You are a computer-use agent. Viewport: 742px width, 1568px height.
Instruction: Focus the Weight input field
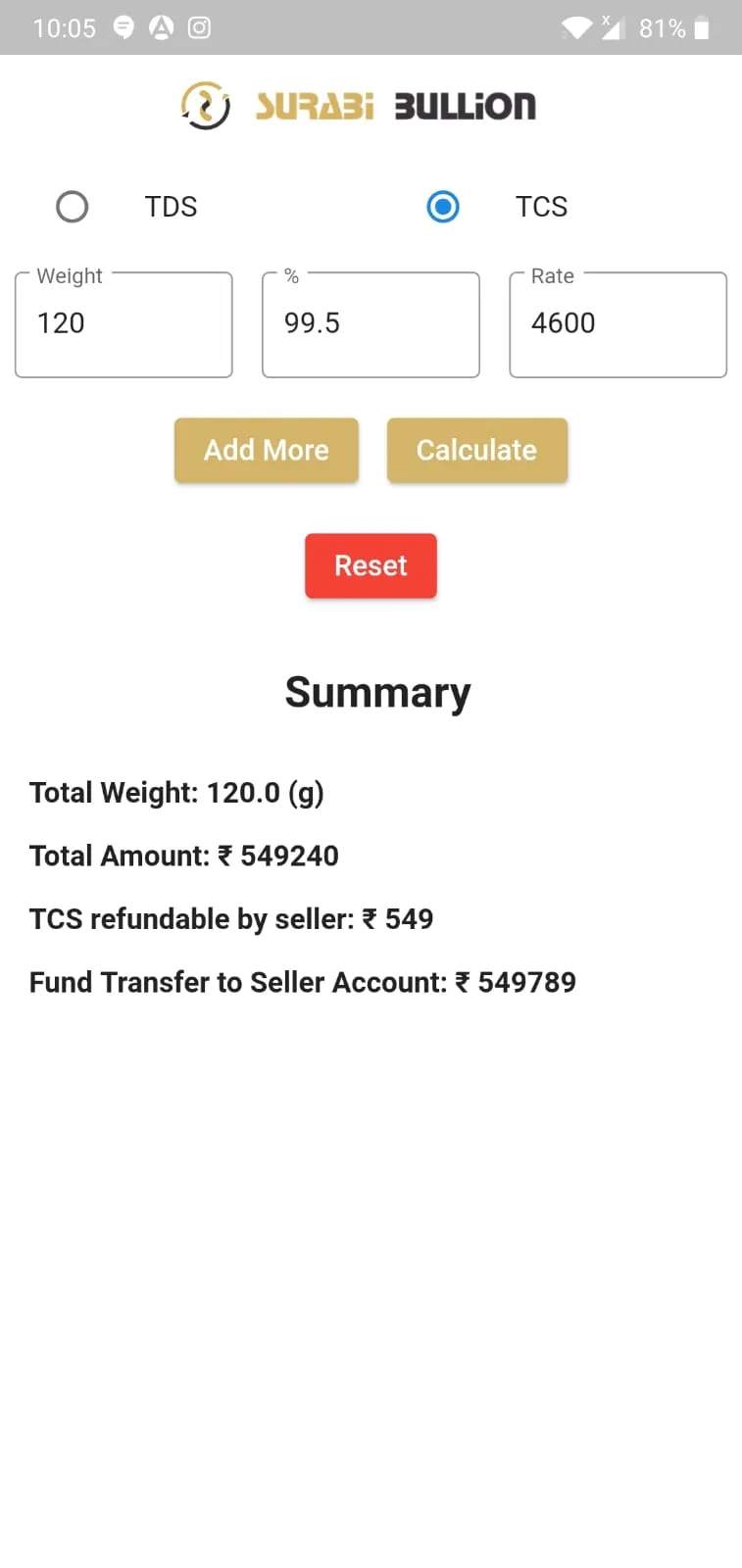124,324
